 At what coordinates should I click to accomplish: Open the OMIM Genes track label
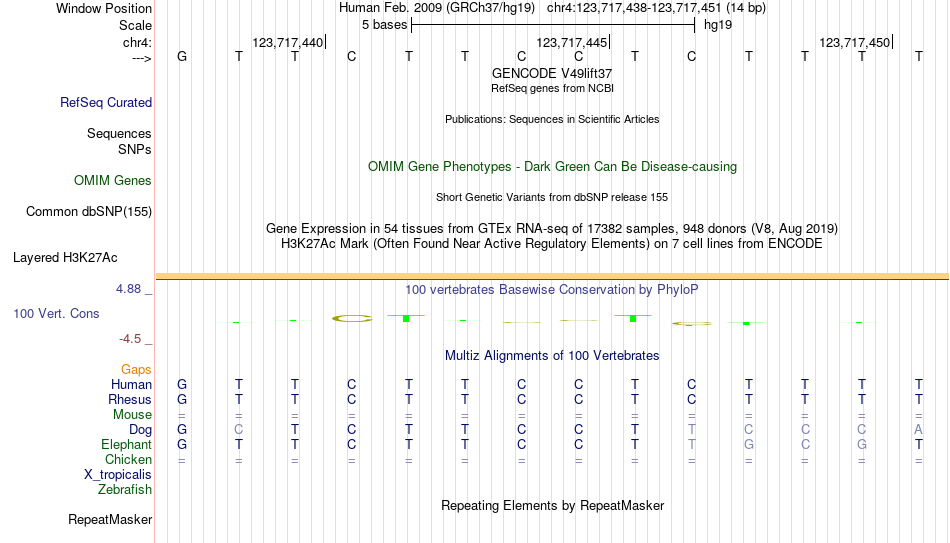click(113, 181)
